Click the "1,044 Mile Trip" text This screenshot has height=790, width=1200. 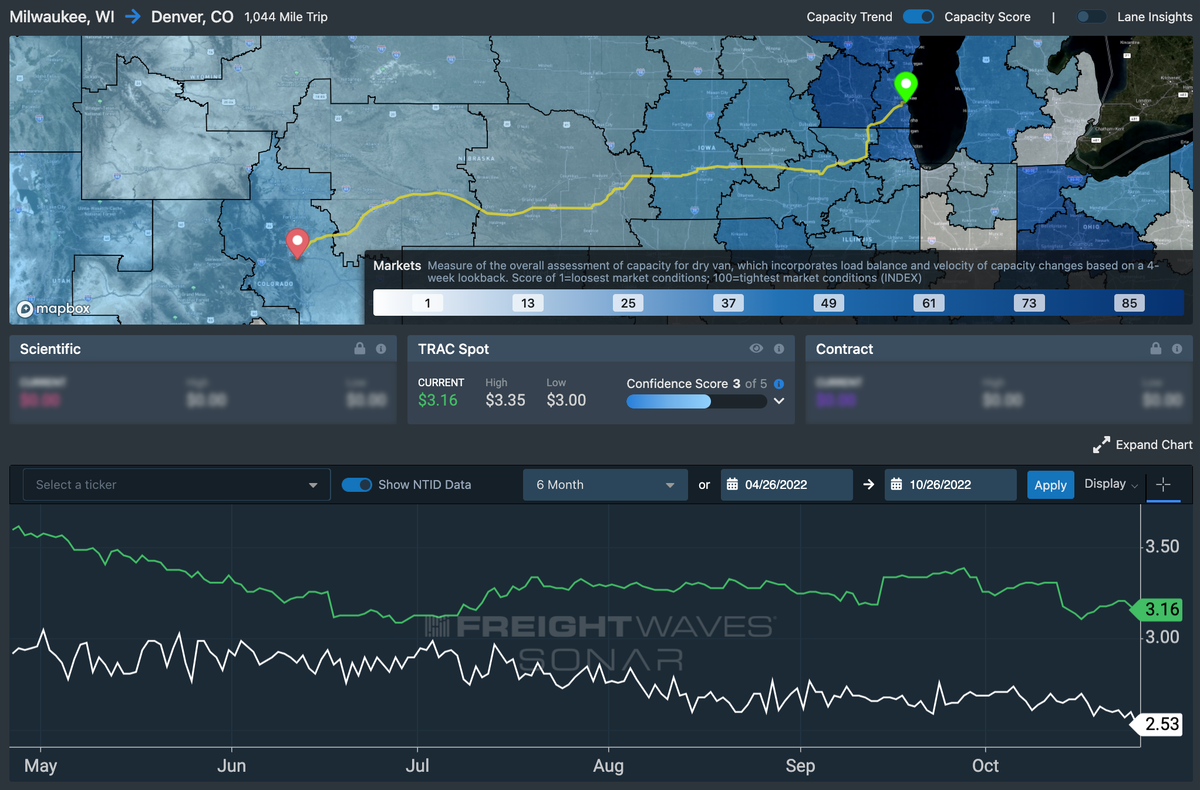286,17
